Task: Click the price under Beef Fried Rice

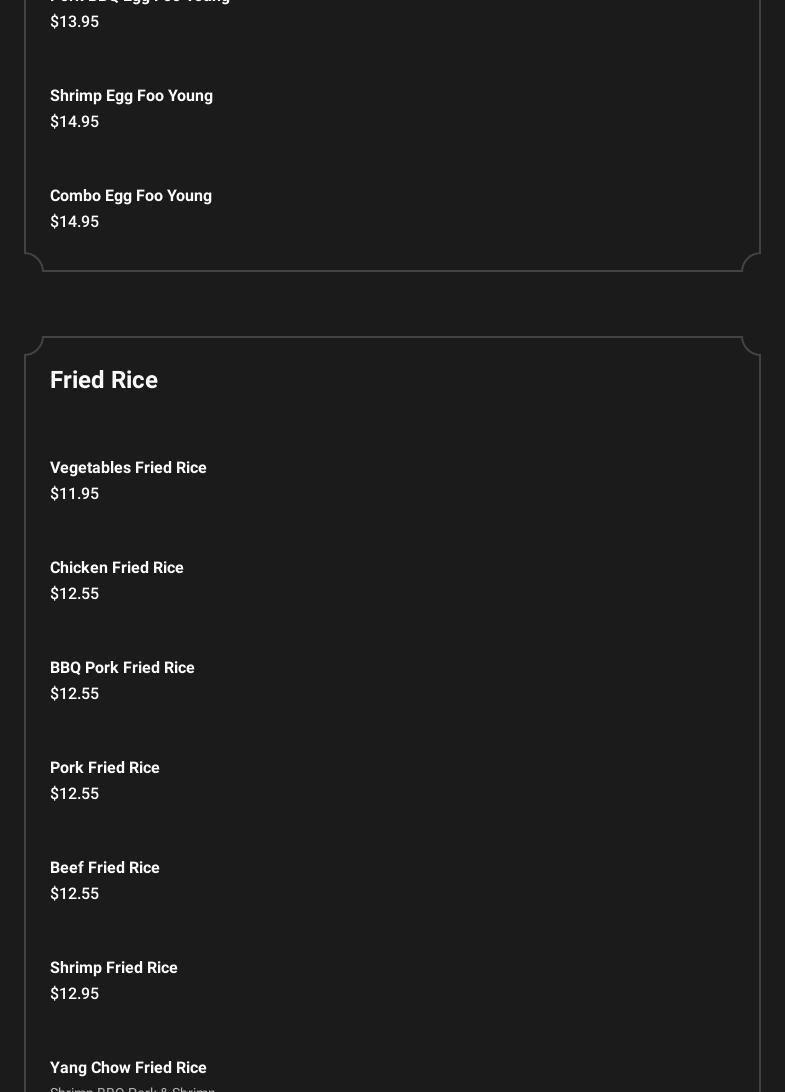Action: 74,894
